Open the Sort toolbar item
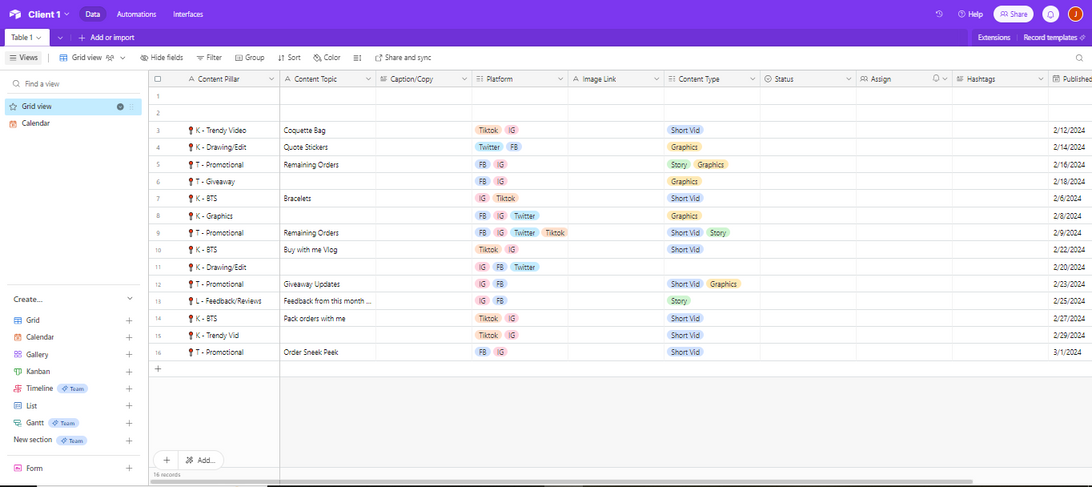 pos(289,58)
